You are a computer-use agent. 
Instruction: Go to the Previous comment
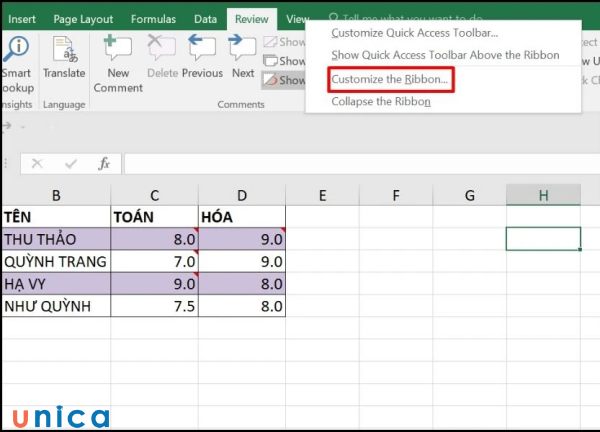(202, 58)
